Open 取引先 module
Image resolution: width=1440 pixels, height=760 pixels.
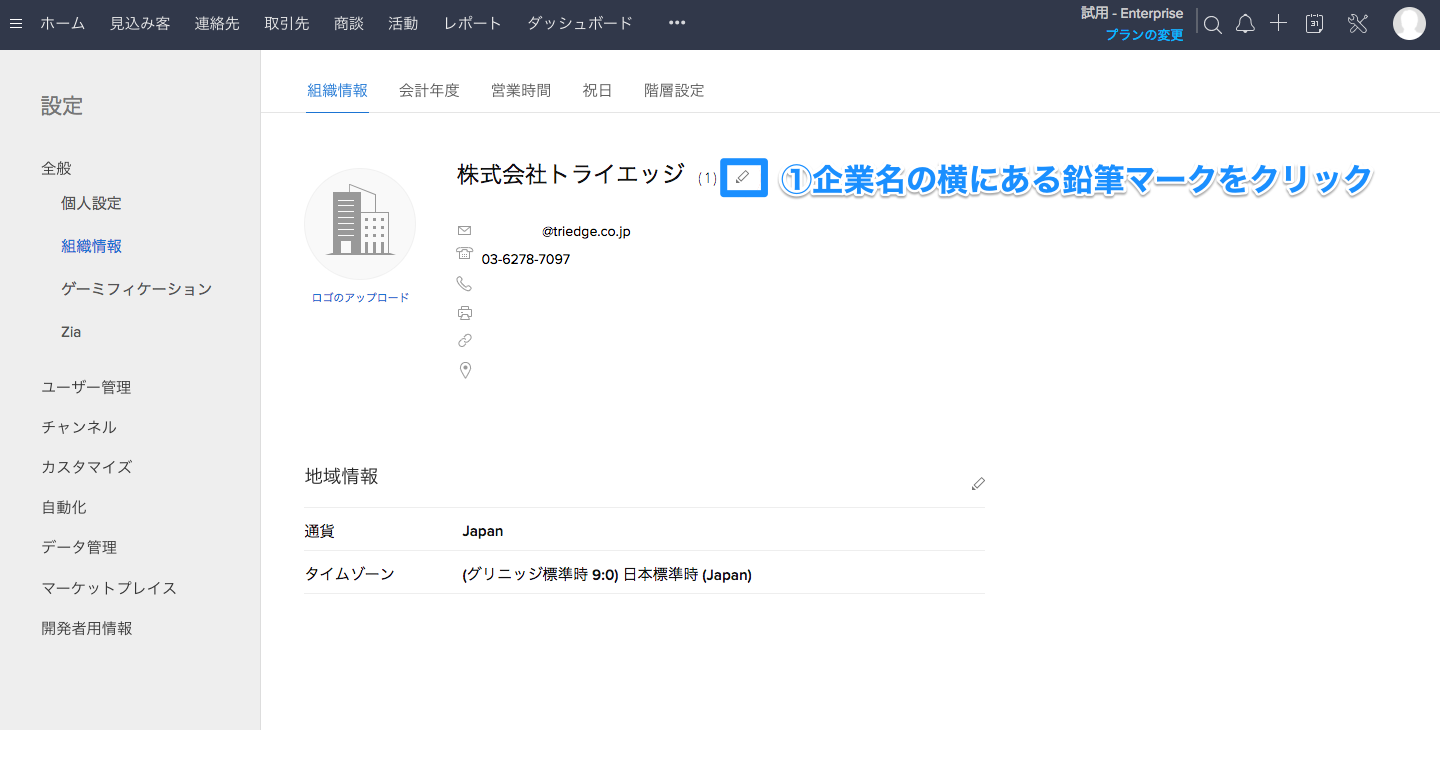287,23
